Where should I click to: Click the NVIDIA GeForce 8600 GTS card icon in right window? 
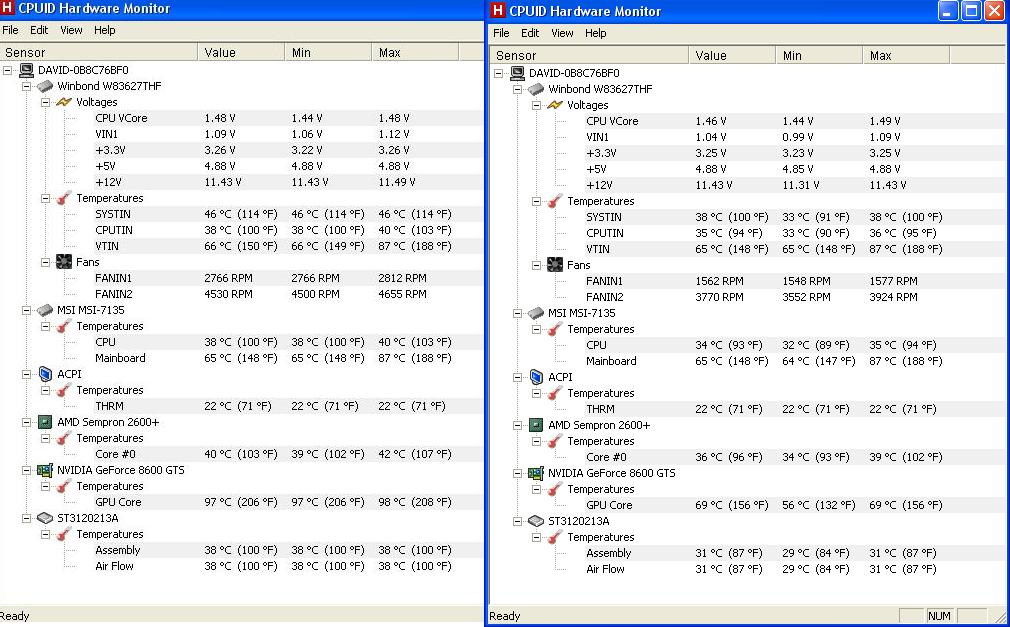point(535,473)
